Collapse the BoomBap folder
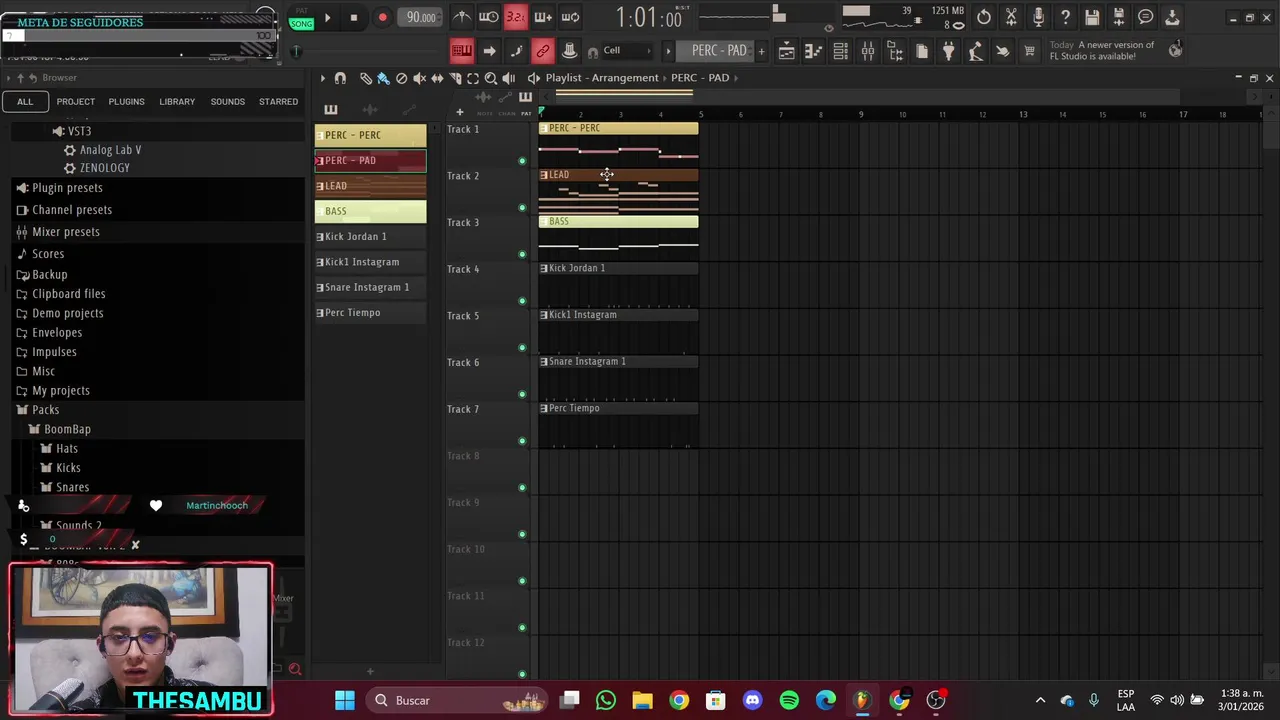Viewport: 1280px width, 720px height. 67,429
